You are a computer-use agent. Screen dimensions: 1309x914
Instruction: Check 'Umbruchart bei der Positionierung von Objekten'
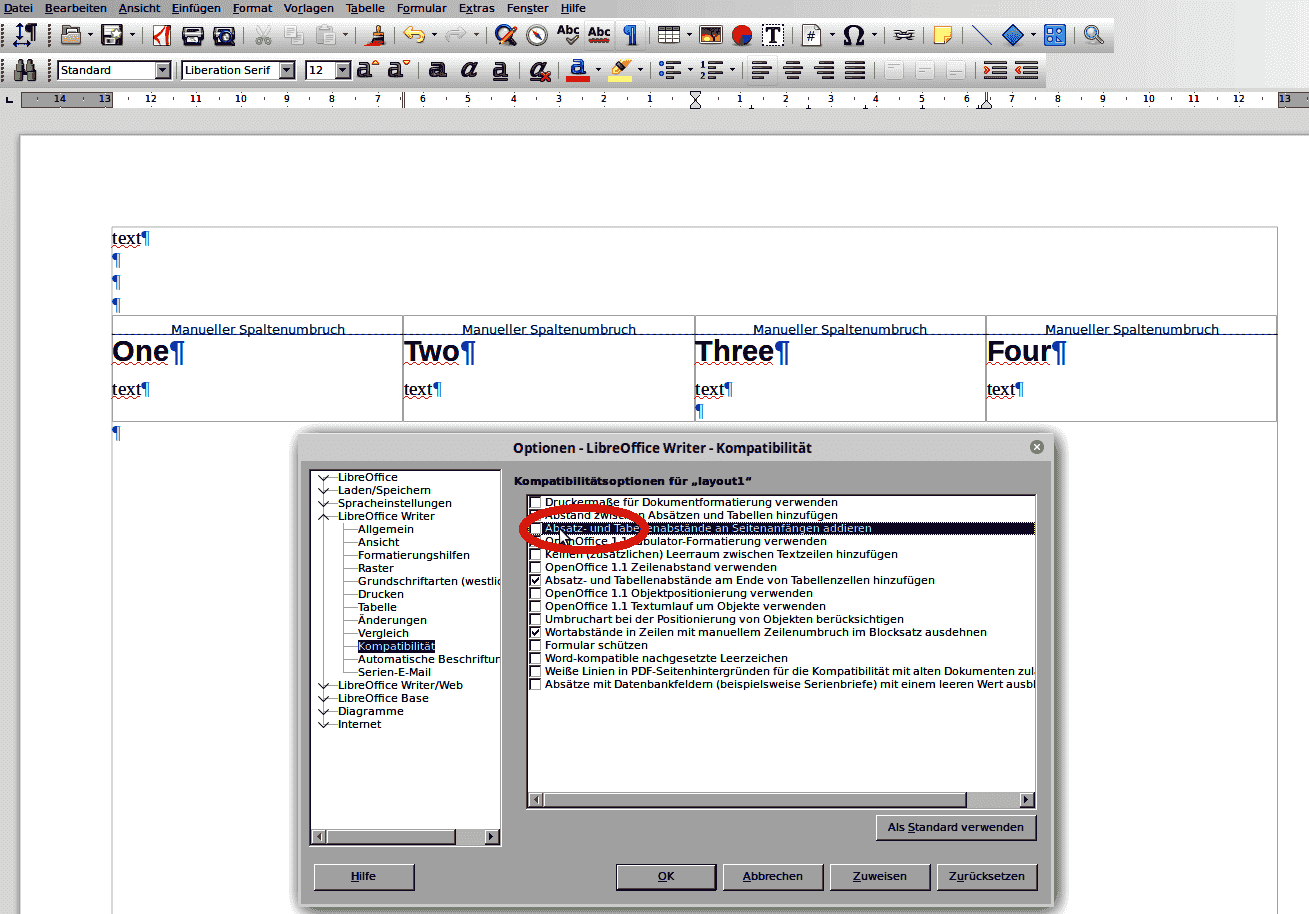click(536, 619)
